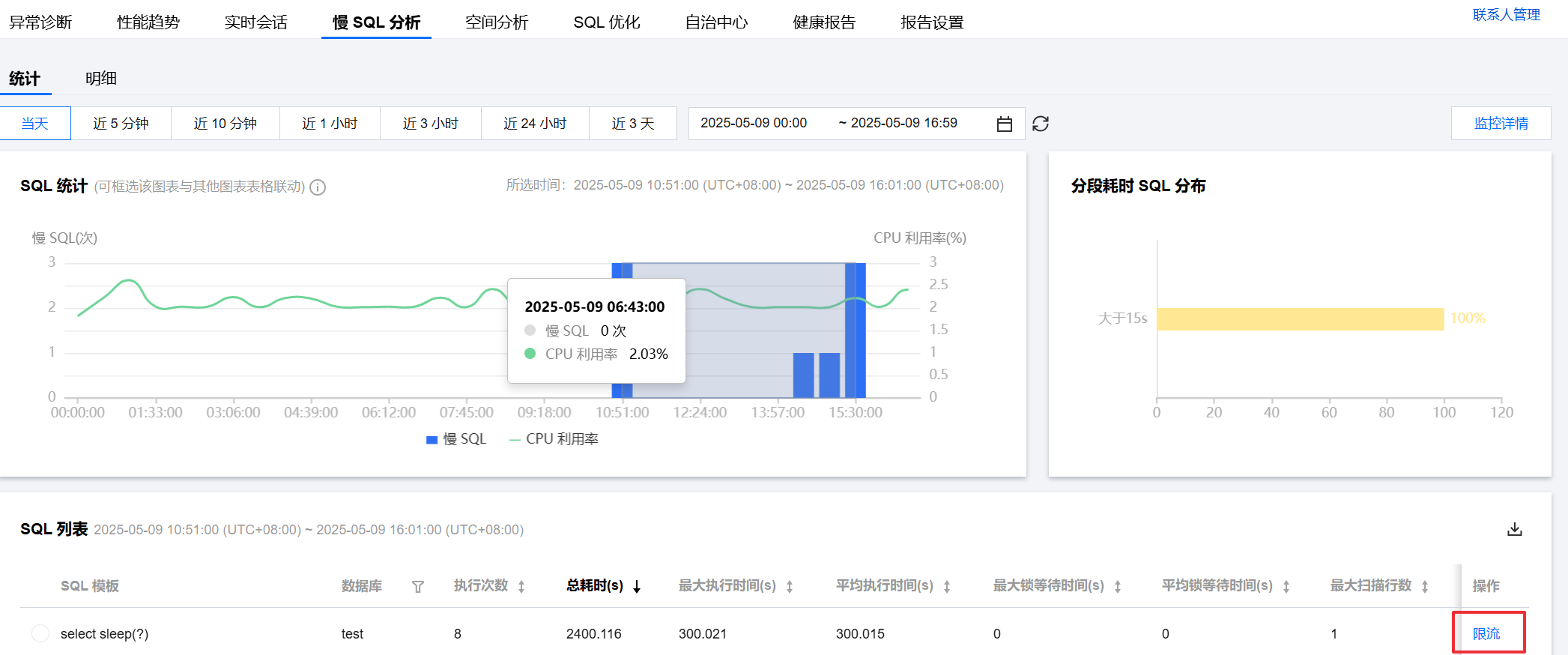
Task: Sort by 最大锁等待时间(s) column arrows
Action: (1118, 587)
